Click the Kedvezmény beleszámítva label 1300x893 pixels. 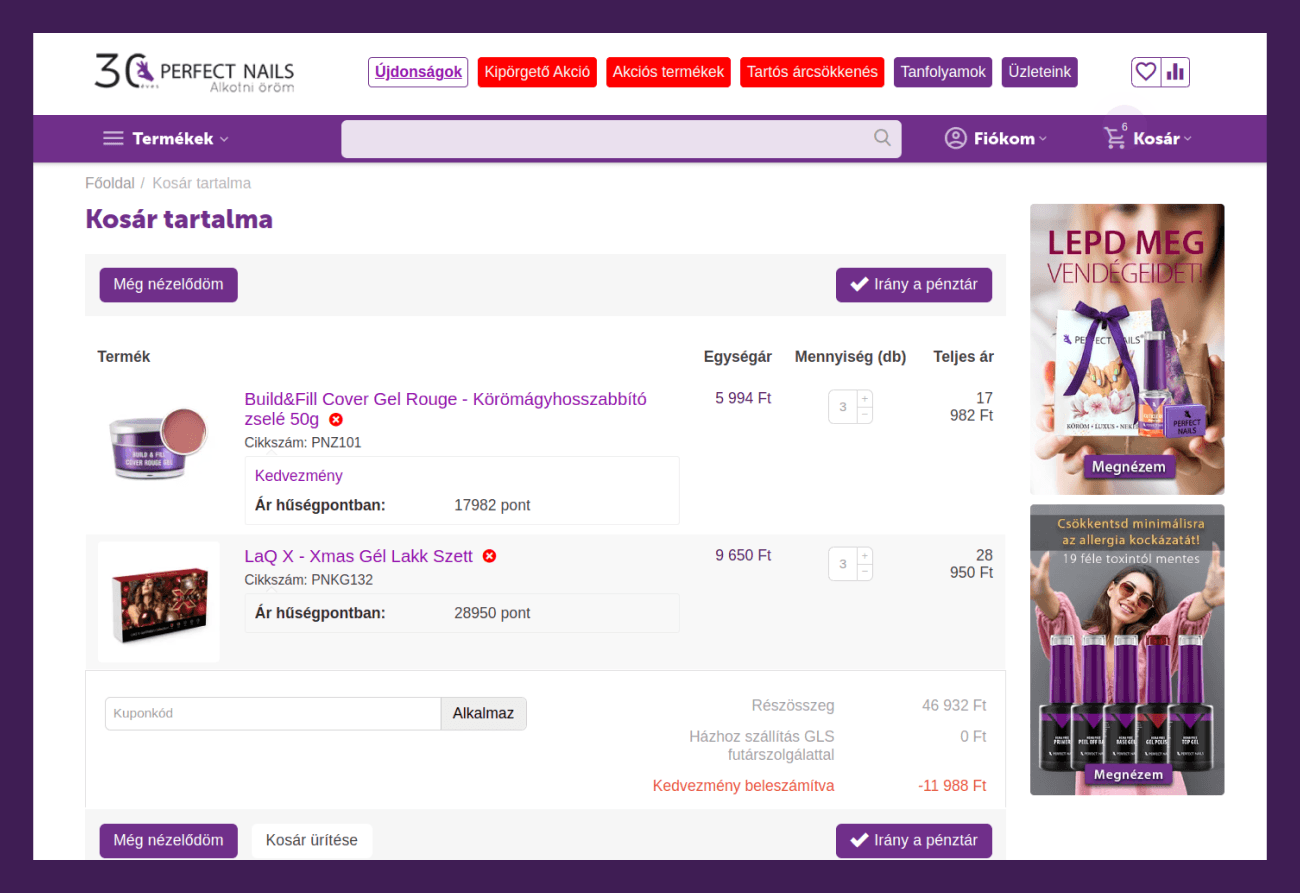[x=743, y=786]
